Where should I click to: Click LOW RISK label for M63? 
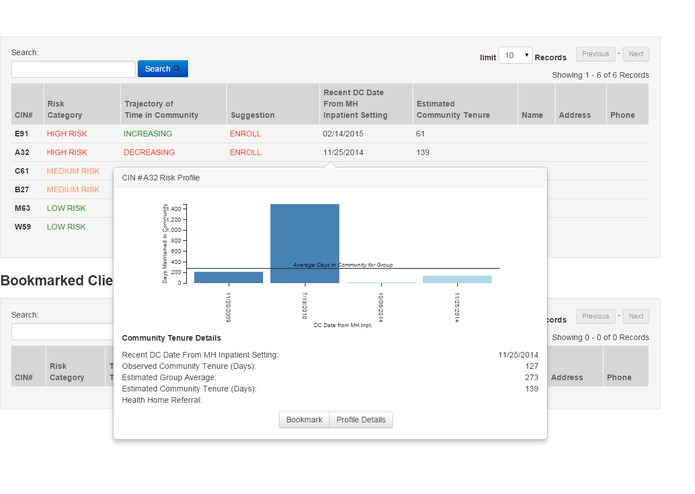click(66, 208)
